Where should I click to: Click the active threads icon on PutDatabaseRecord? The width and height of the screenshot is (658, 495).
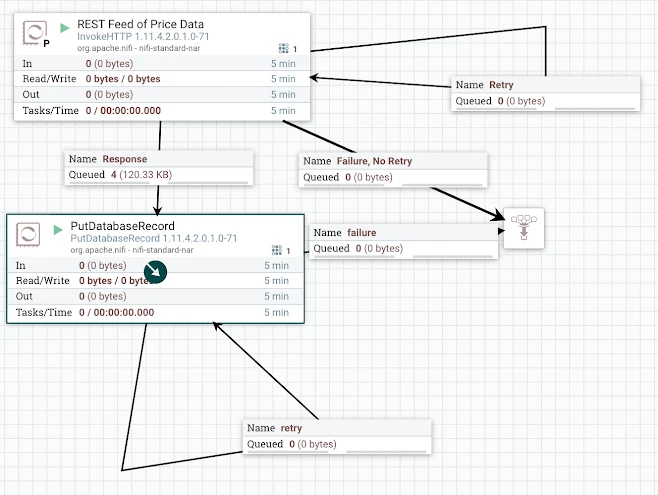point(277,250)
